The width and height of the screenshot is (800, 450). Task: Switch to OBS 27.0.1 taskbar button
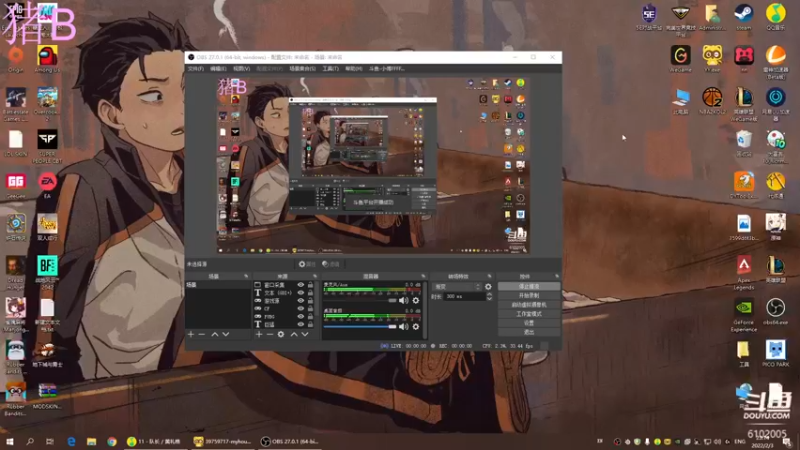290,441
